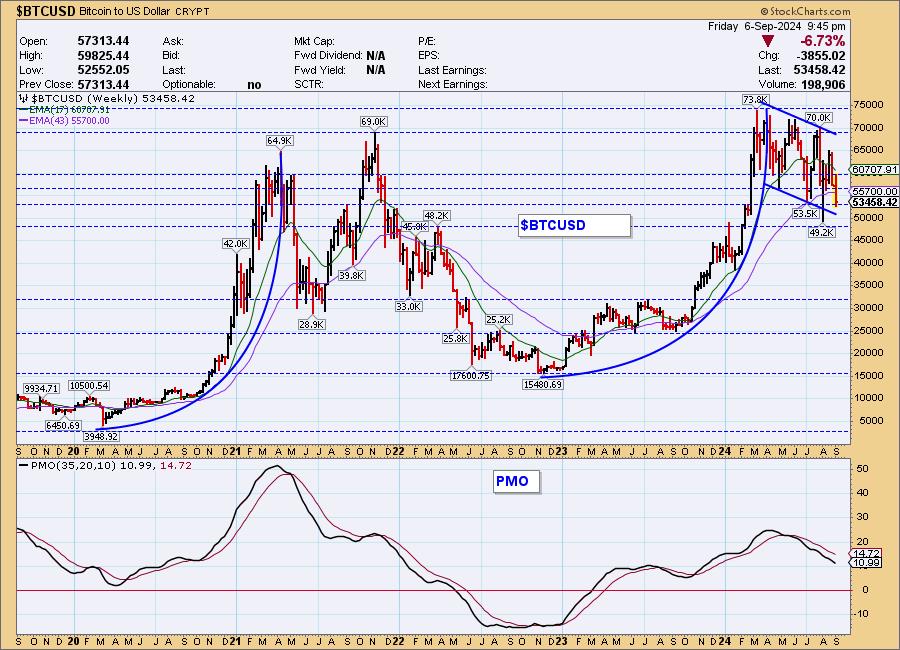
Task: Select the Volume value 198,906
Action: (x=823, y=85)
